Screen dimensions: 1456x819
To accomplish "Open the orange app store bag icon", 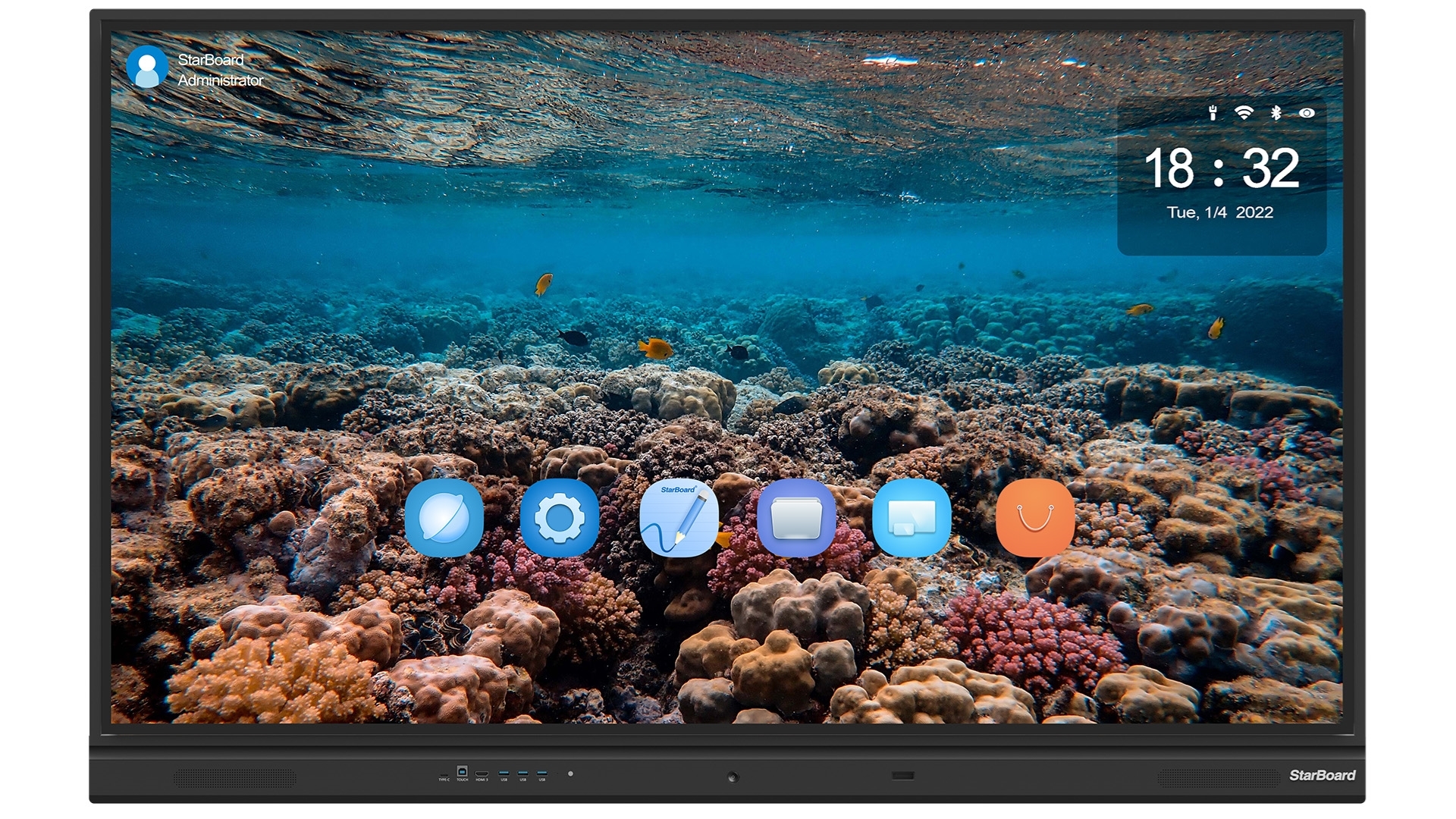I will click(1035, 518).
